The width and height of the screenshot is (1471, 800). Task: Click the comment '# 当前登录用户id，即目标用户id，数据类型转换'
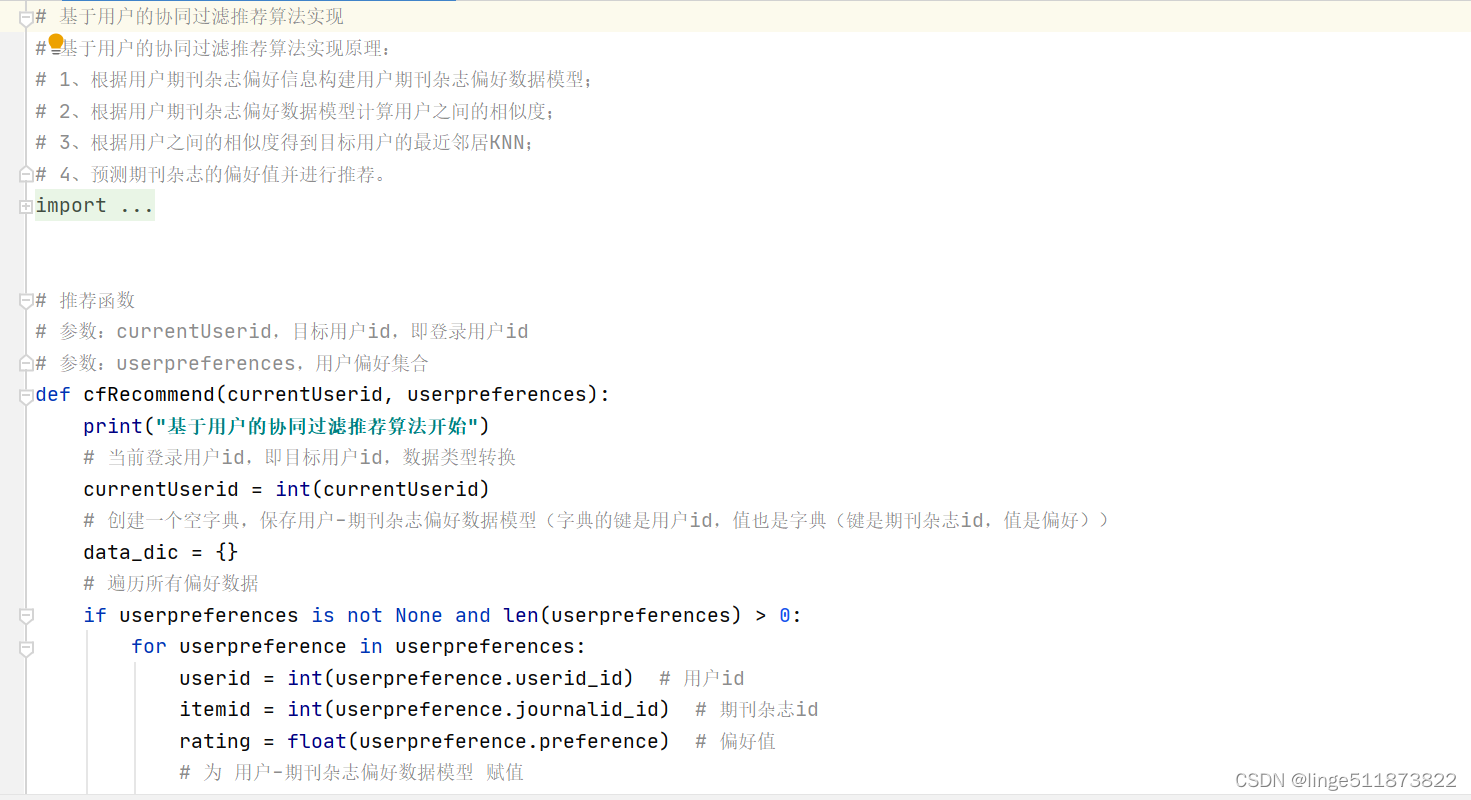point(300,458)
